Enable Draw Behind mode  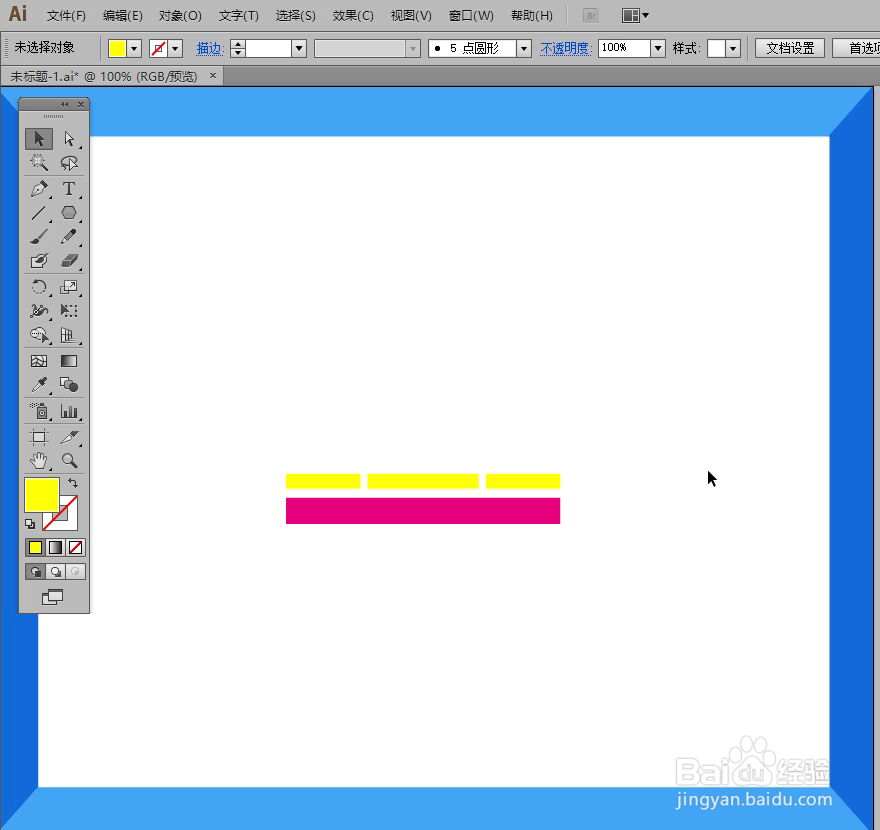coord(56,572)
